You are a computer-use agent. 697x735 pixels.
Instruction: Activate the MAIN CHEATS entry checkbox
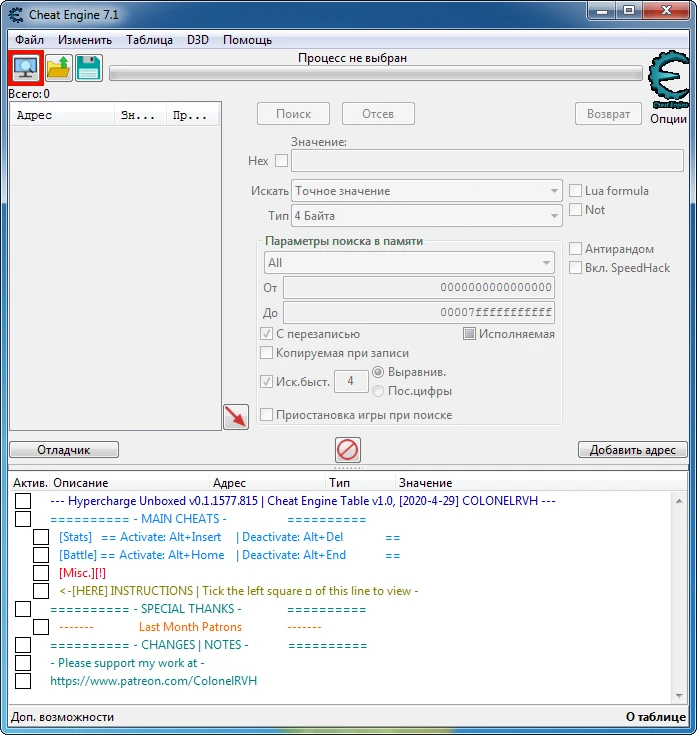[x=23, y=519]
